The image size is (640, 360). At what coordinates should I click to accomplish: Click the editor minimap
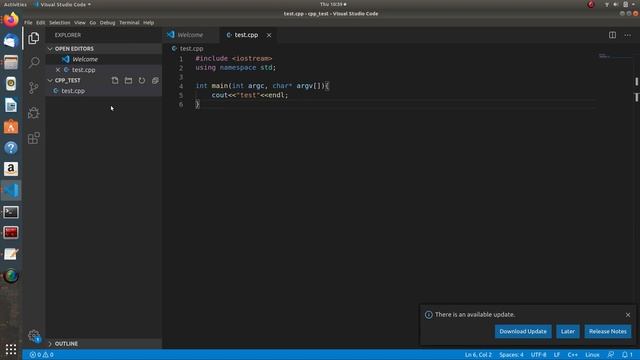(614, 56)
